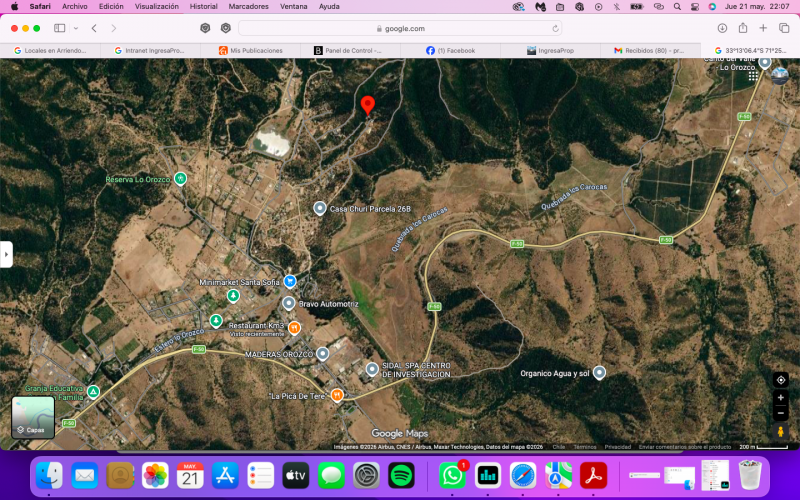Click the google.com address bar
The image size is (800, 500).
click(x=400, y=29)
